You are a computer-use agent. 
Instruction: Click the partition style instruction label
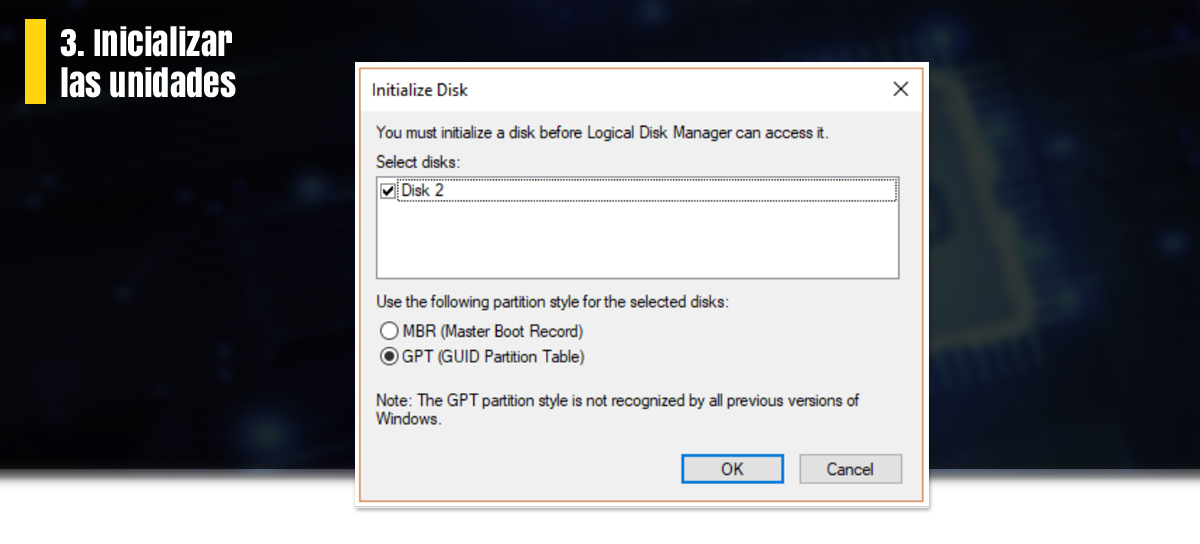pos(553,301)
